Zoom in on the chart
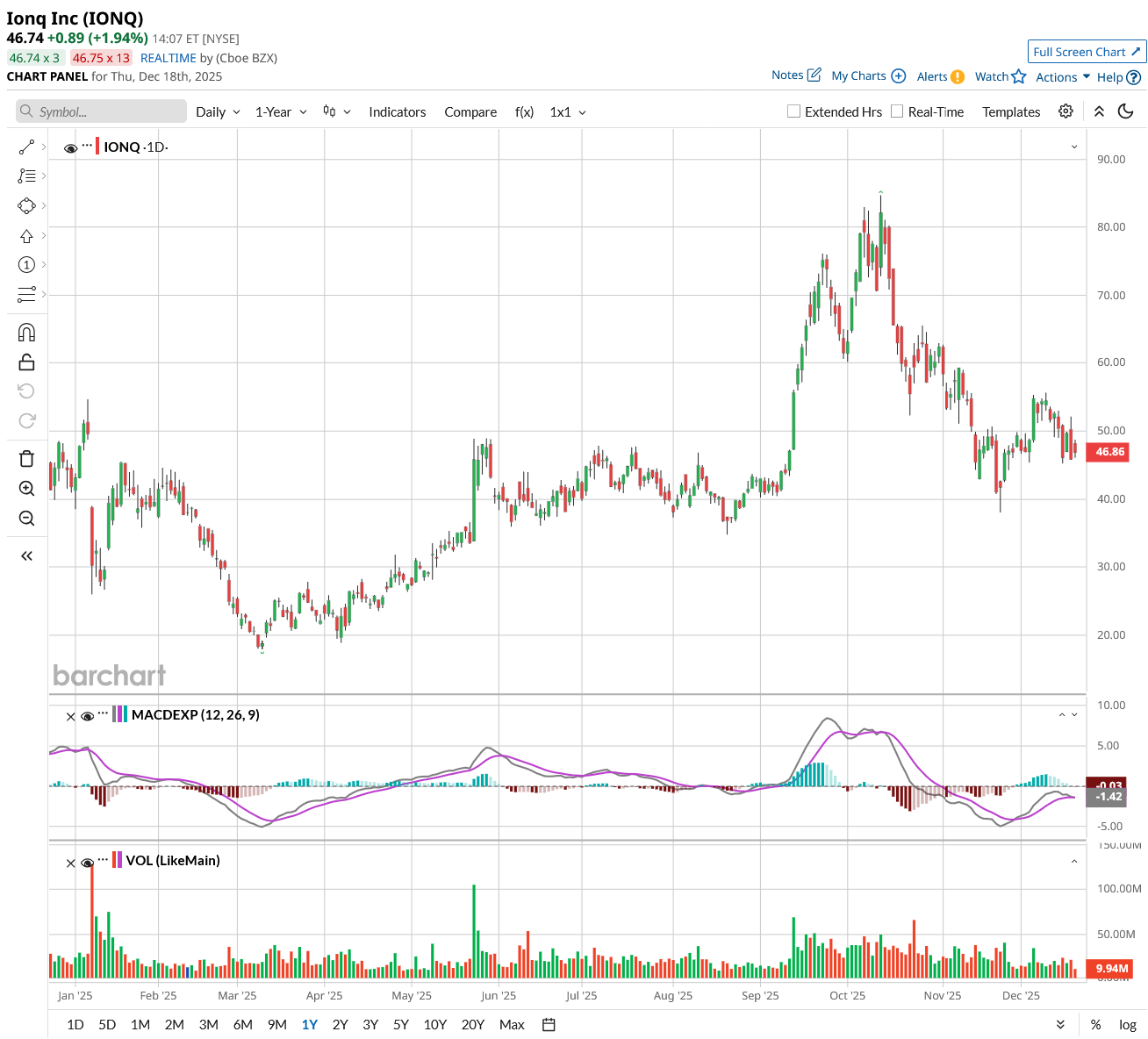This screenshot has width=1148, height=1039. [x=26, y=488]
